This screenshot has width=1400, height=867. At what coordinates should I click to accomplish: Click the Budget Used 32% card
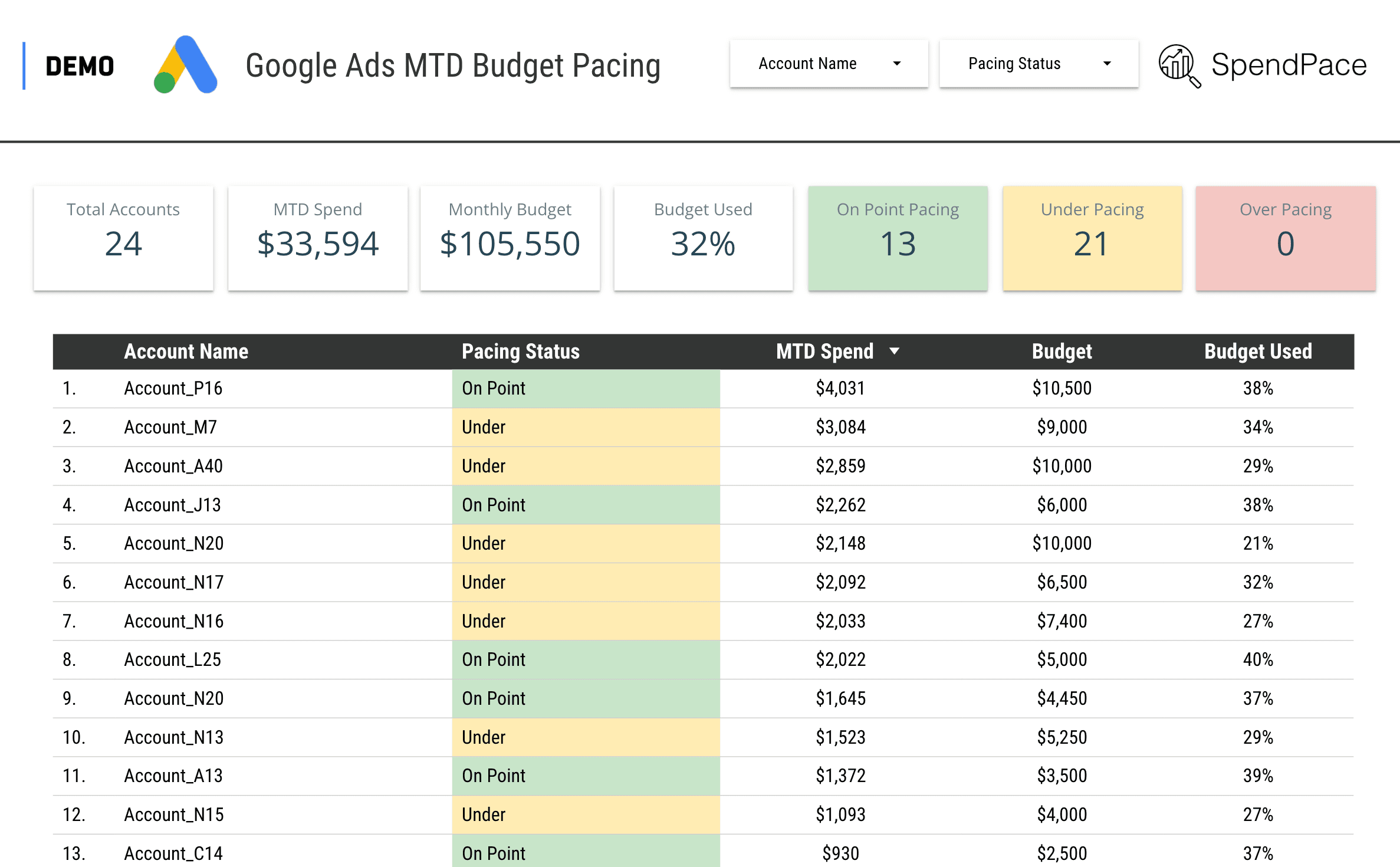click(x=703, y=238)
